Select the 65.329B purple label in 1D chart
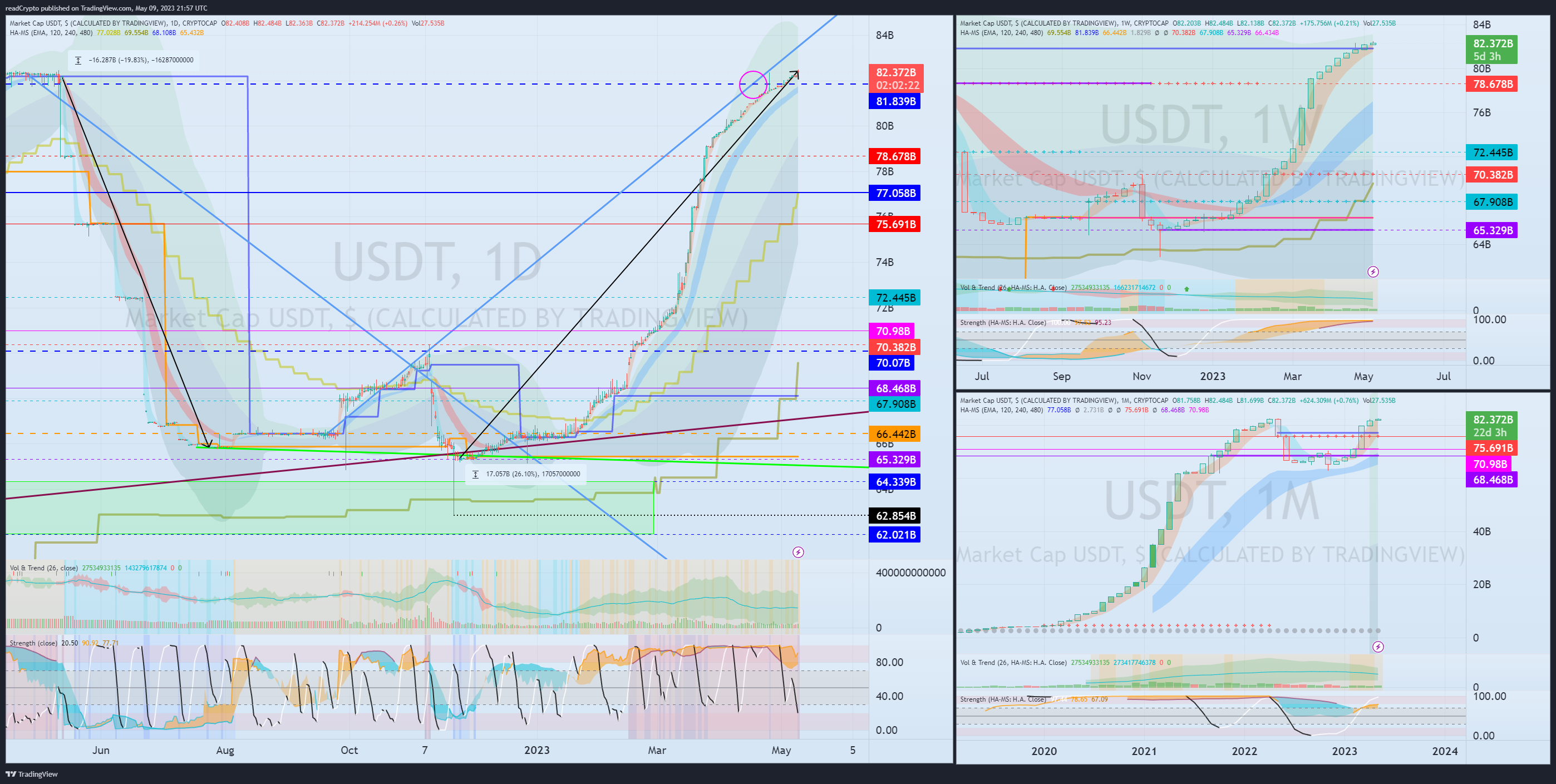This screenshot has width=1556, height=784. point(895,460)
